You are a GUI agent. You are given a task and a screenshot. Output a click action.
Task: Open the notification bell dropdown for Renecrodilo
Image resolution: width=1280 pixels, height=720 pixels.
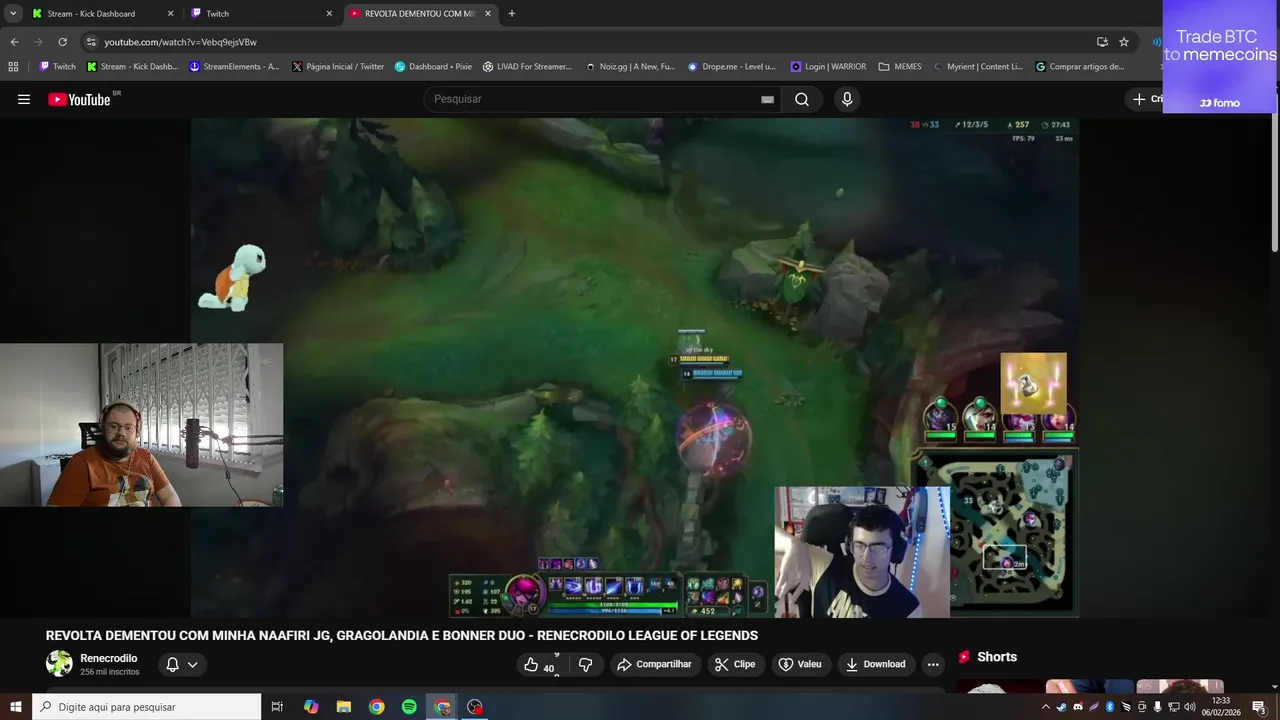(x=181, y=664)
